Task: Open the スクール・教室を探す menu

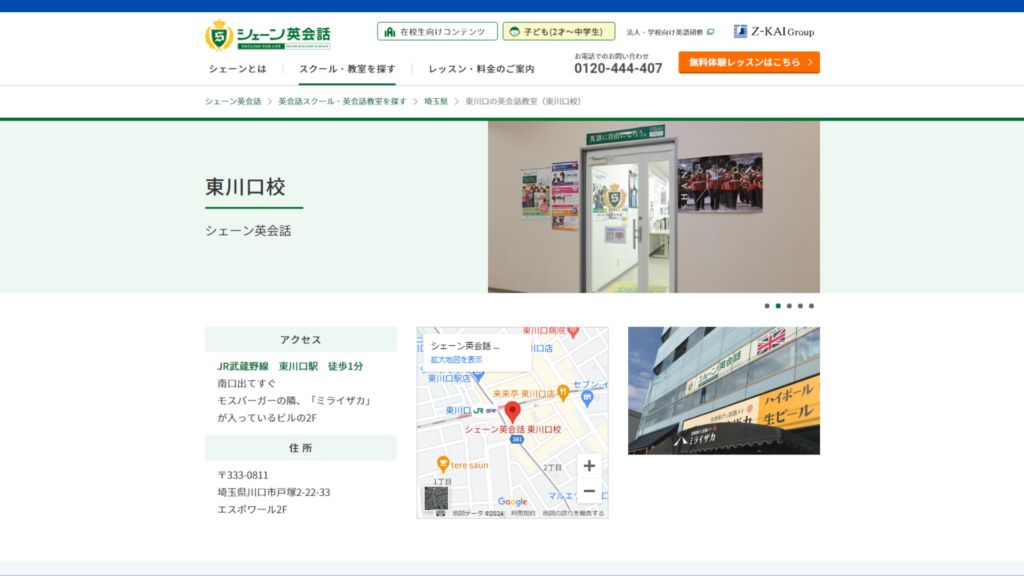Action: click(347, 69)
